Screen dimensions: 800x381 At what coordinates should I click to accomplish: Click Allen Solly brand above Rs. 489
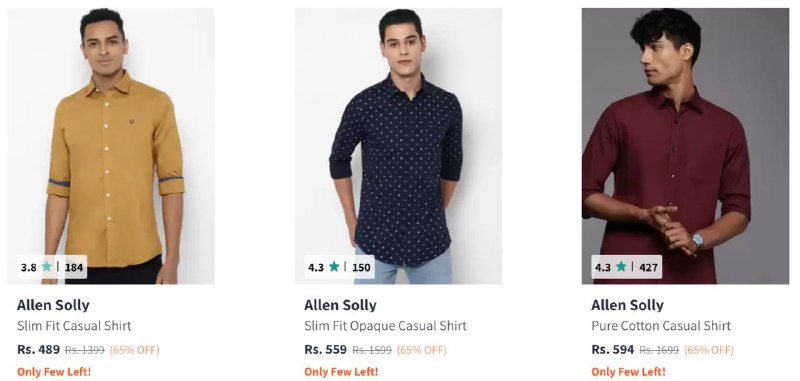coord(53,306)
